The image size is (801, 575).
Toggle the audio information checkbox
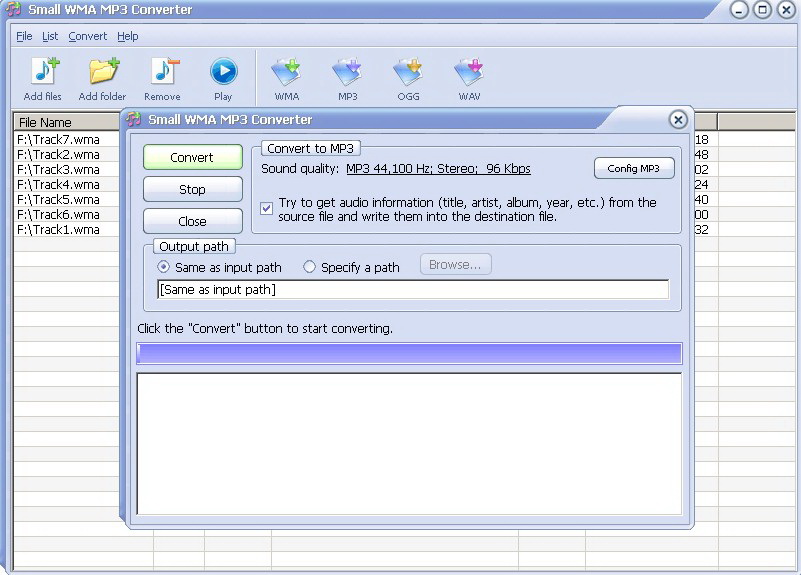tap(266, 208)
